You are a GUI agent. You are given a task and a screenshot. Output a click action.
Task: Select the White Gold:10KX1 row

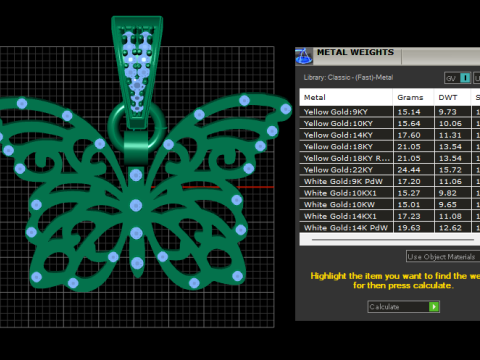390,193
